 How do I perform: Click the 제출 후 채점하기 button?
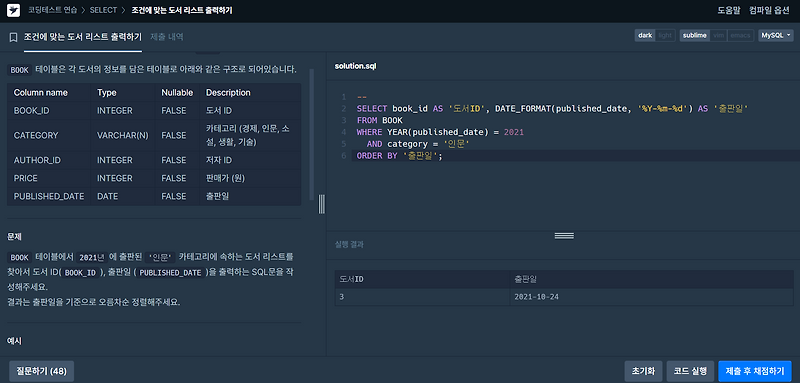(755, 371)
